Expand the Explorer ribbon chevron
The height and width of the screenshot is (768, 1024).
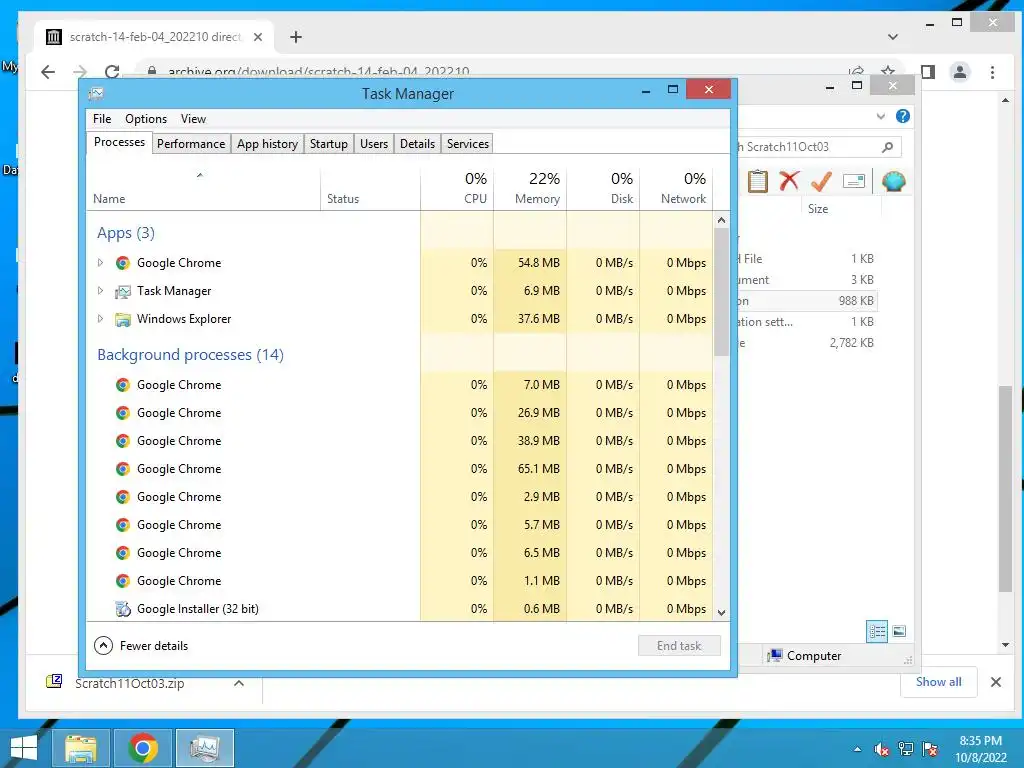tap(880, 116)
